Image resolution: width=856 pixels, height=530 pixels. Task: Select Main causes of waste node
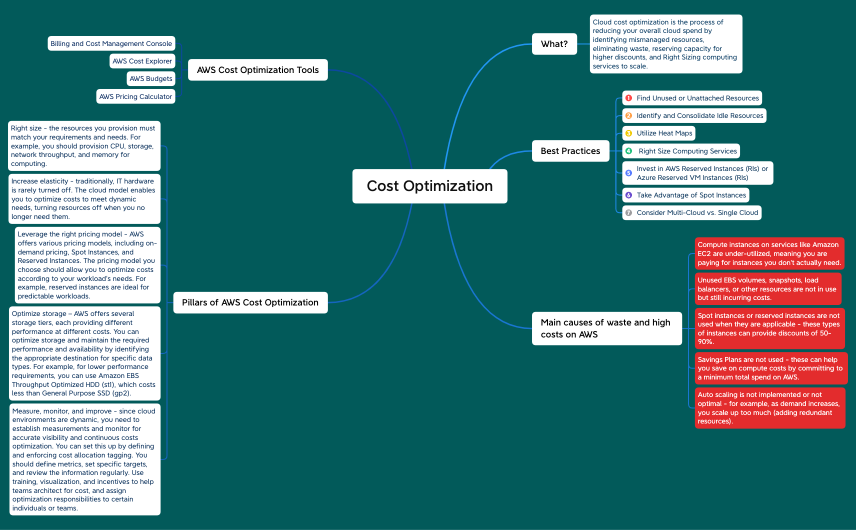pos(605,328)
